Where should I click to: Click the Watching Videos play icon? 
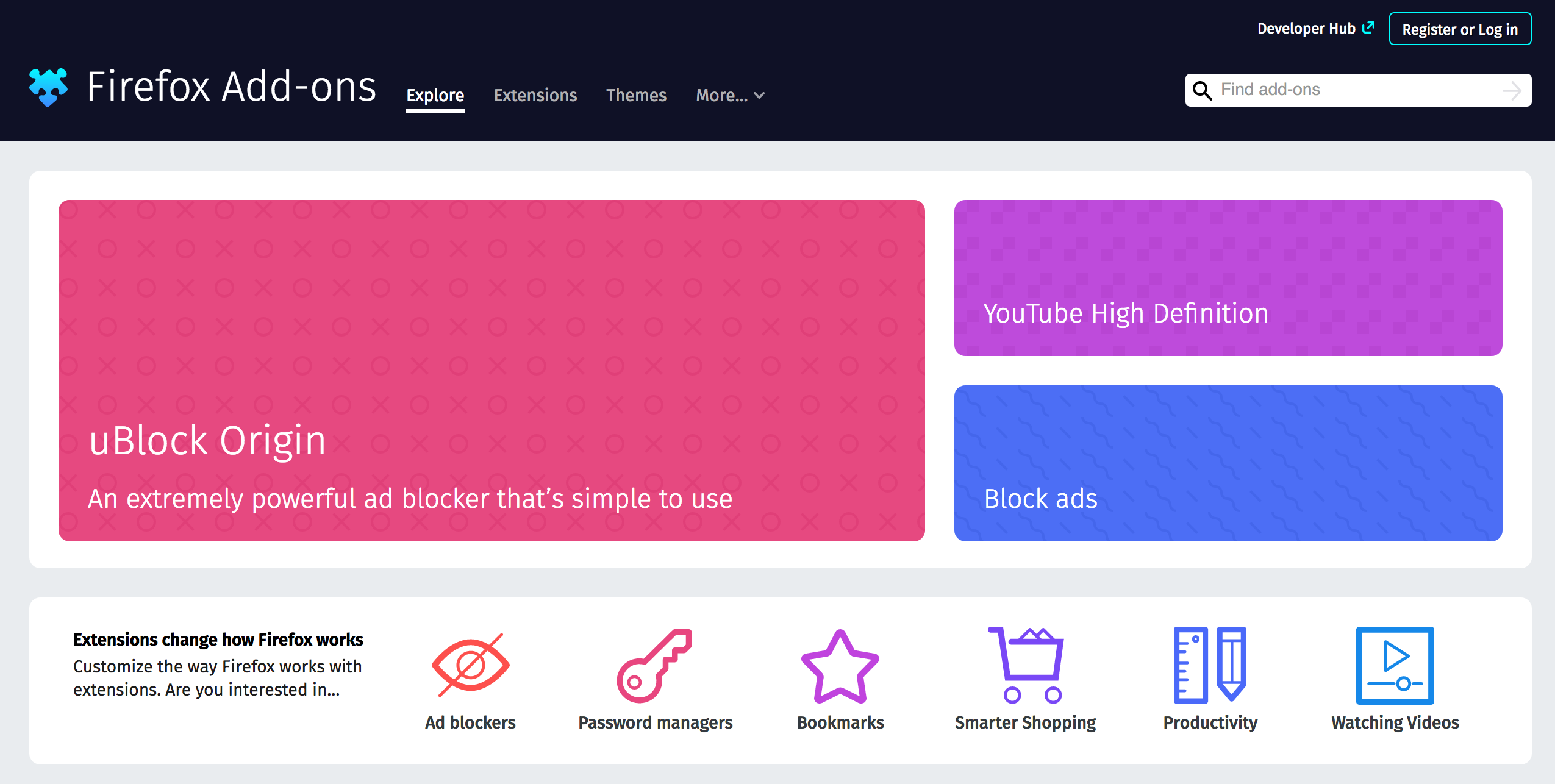click(1395, 665)
